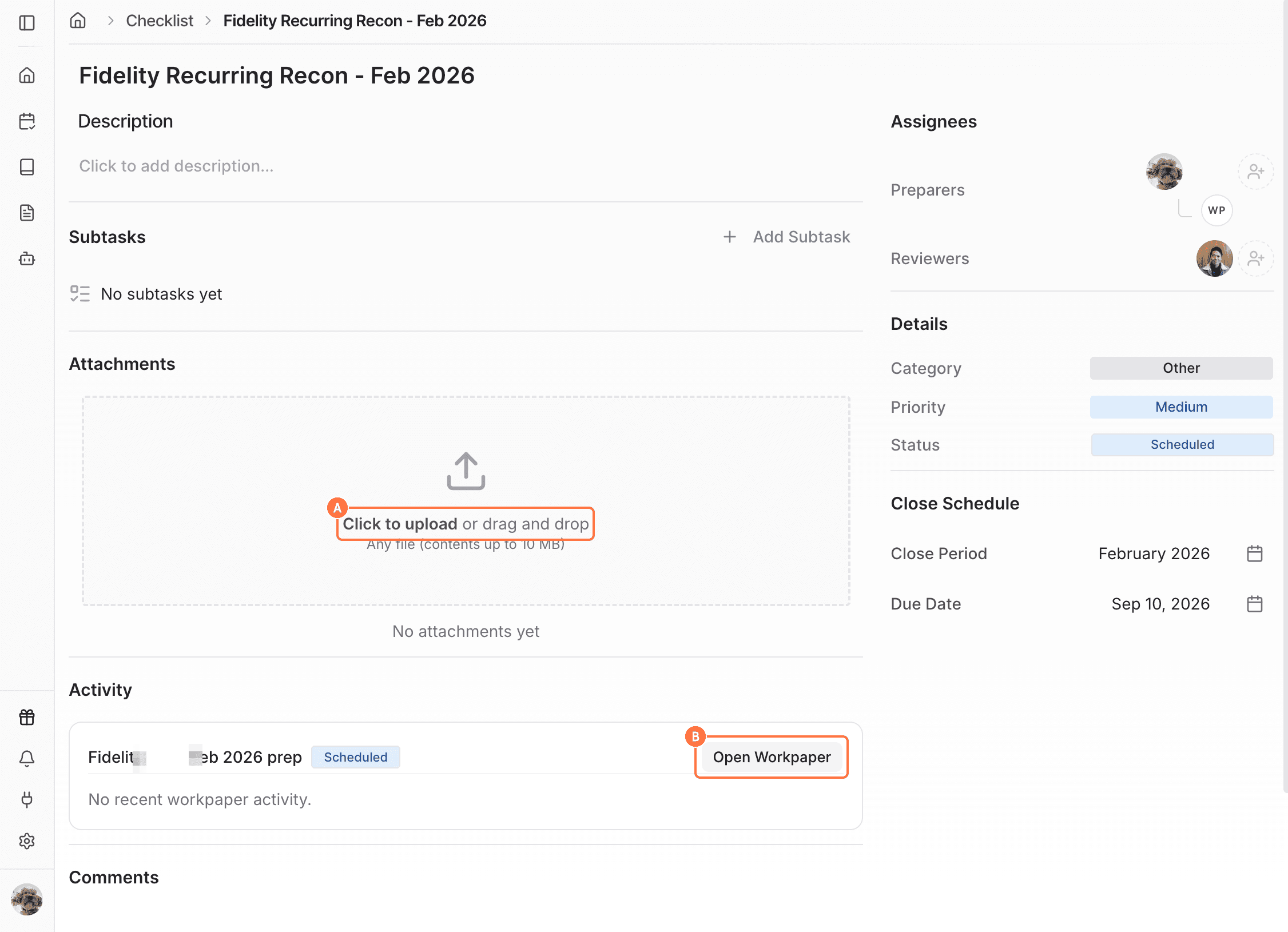This screenshot has width=1288, height=932.
Task: Click the current breadcrumb Fidelity Recurring Recon
Action: (x=355, y=21)
